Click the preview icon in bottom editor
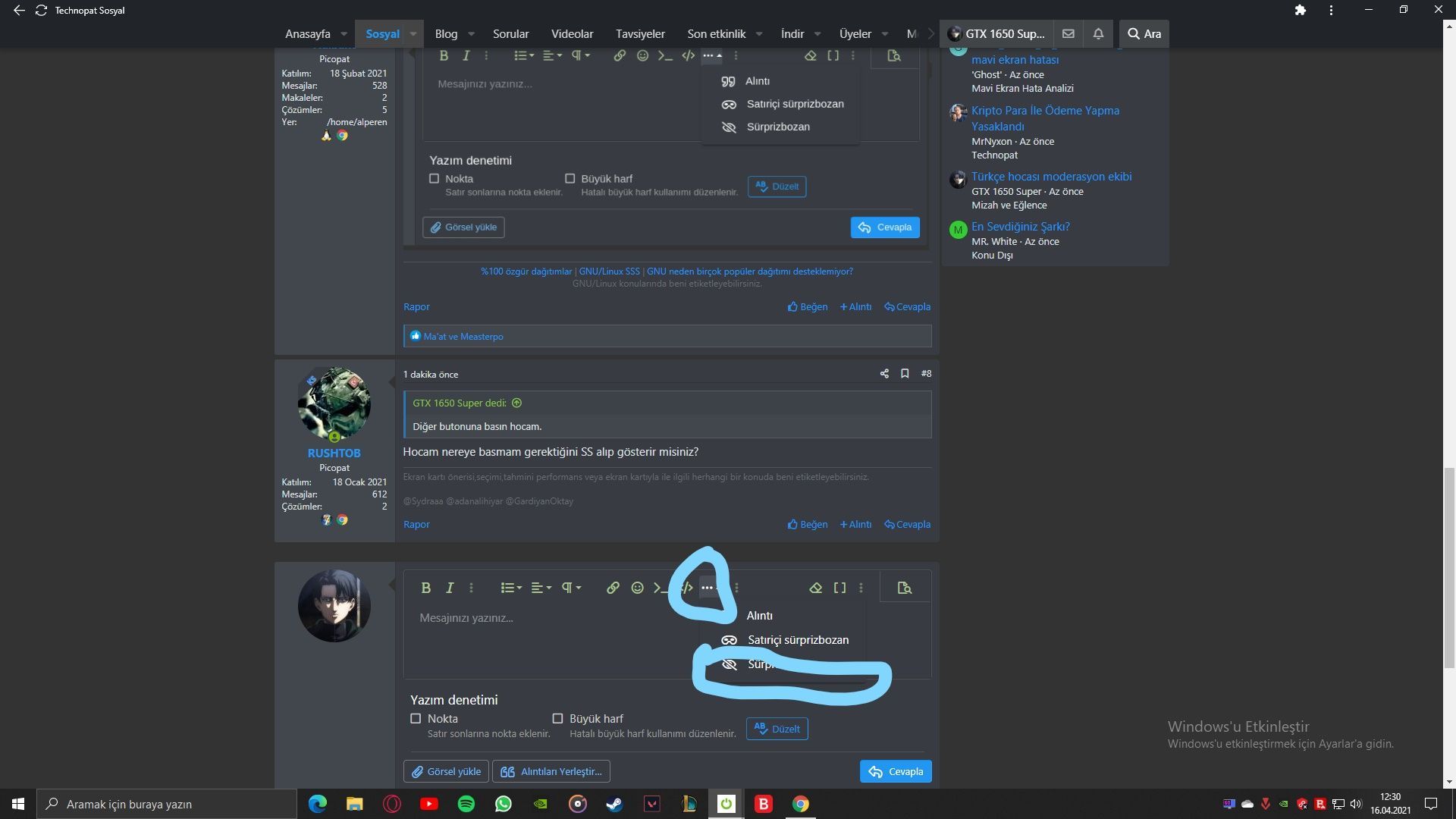1456x819 pixels. pyautogui.click(x=904, y=588)
